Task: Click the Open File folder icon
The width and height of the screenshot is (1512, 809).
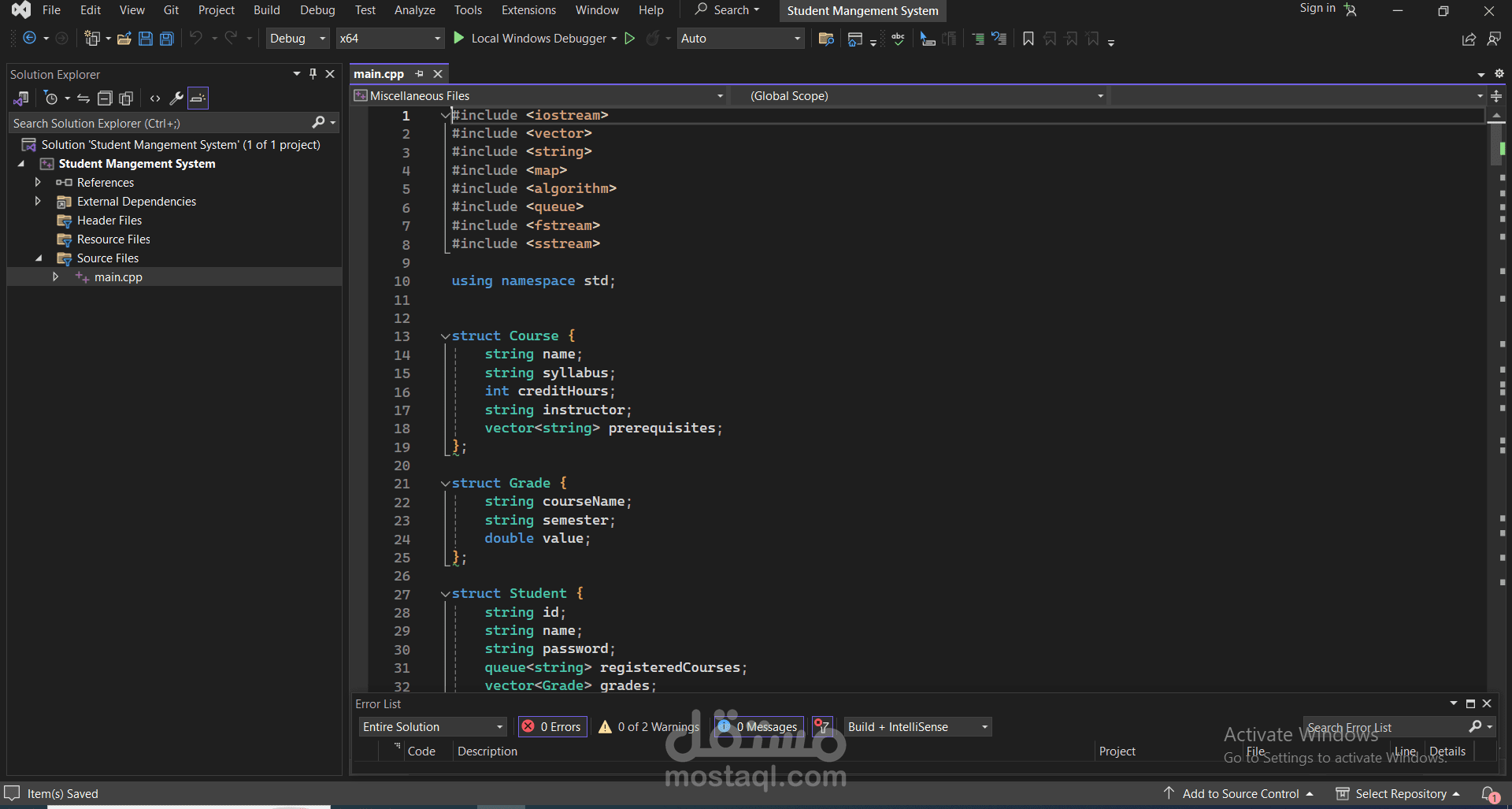Action: click(x=124, y=39)
